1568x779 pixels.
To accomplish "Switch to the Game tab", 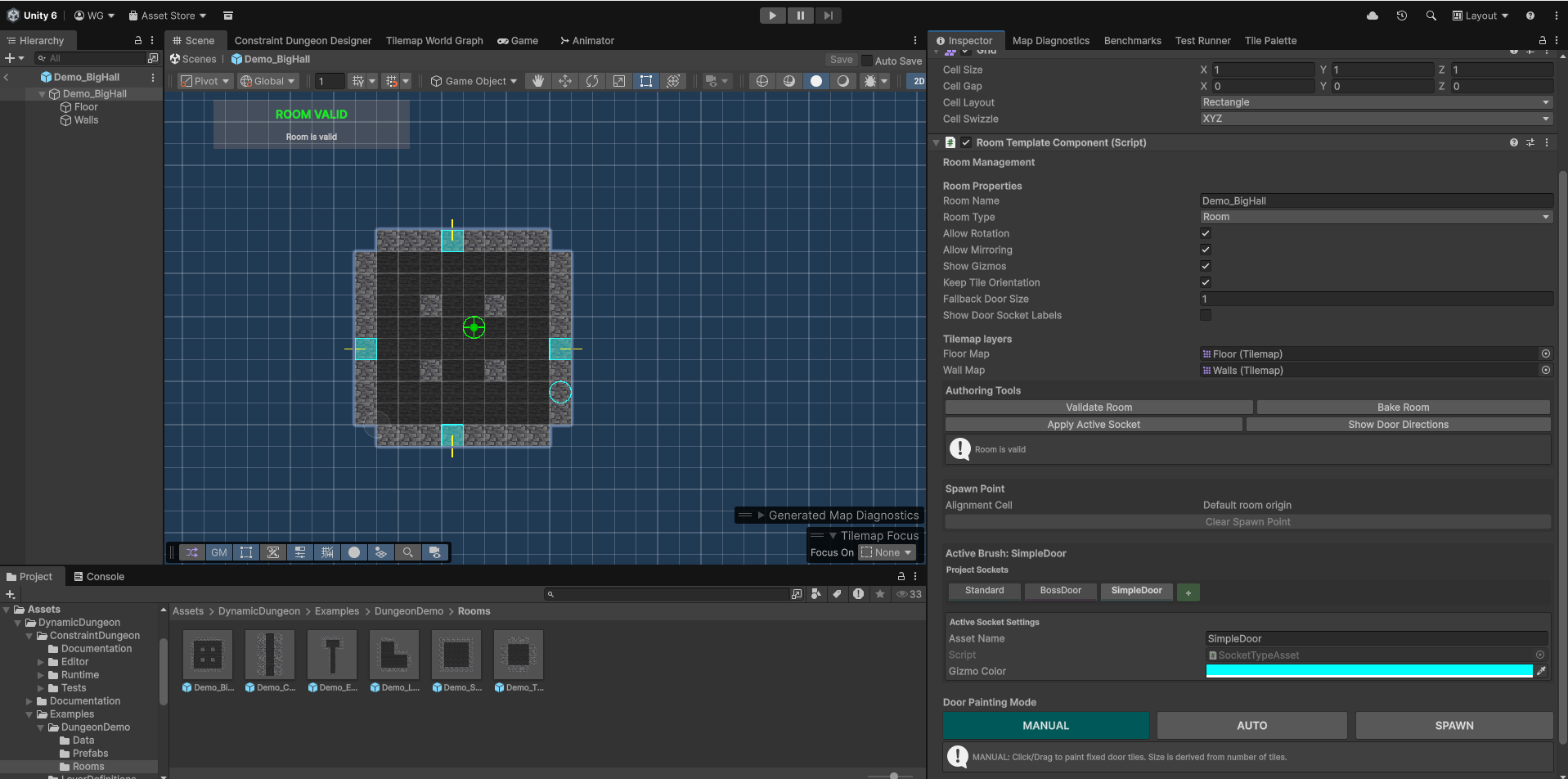I will coord(518,40).
